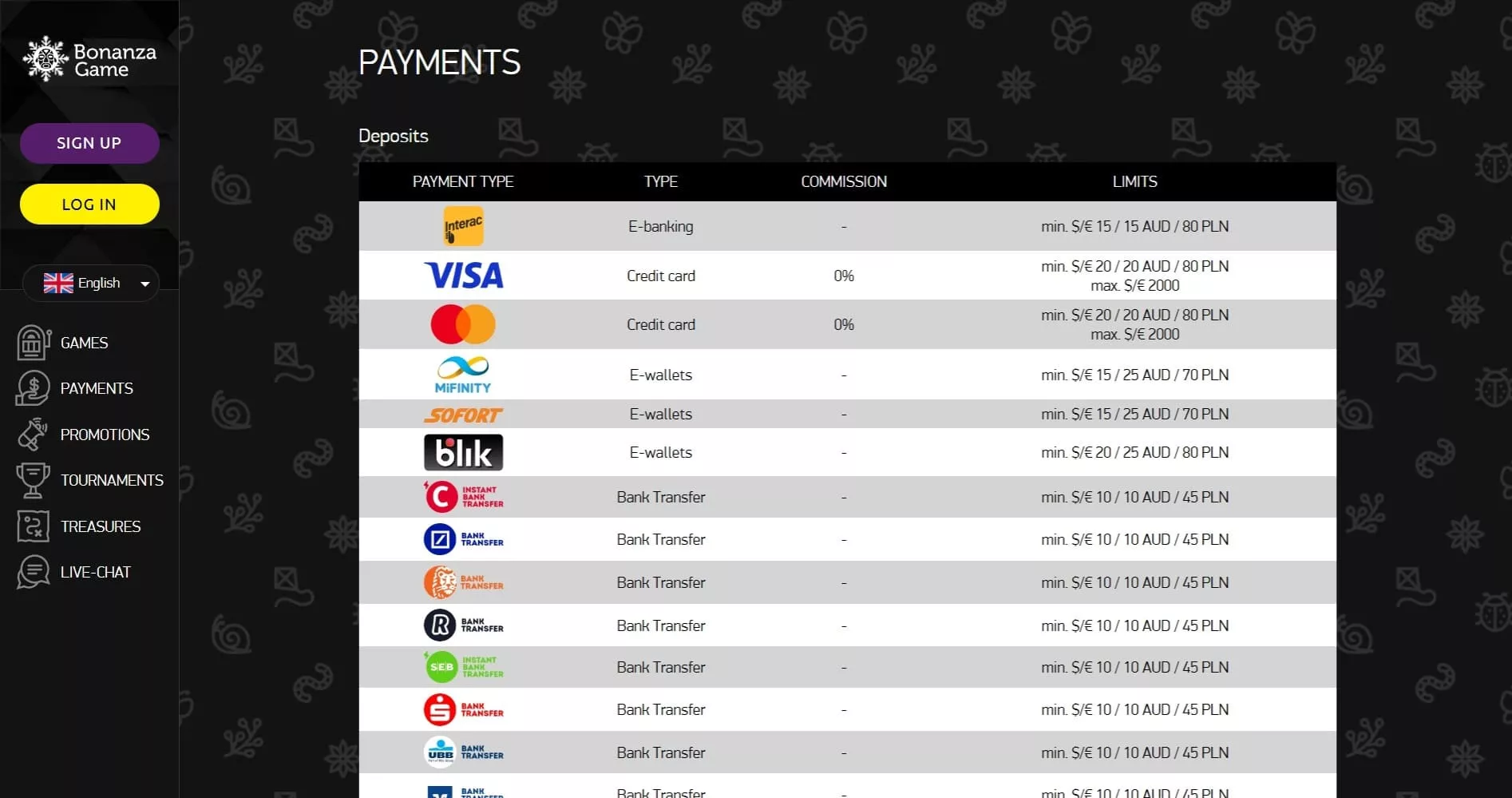1512x798 pixels.
Task: Open the English language dropdown
Action: [90, 284]
